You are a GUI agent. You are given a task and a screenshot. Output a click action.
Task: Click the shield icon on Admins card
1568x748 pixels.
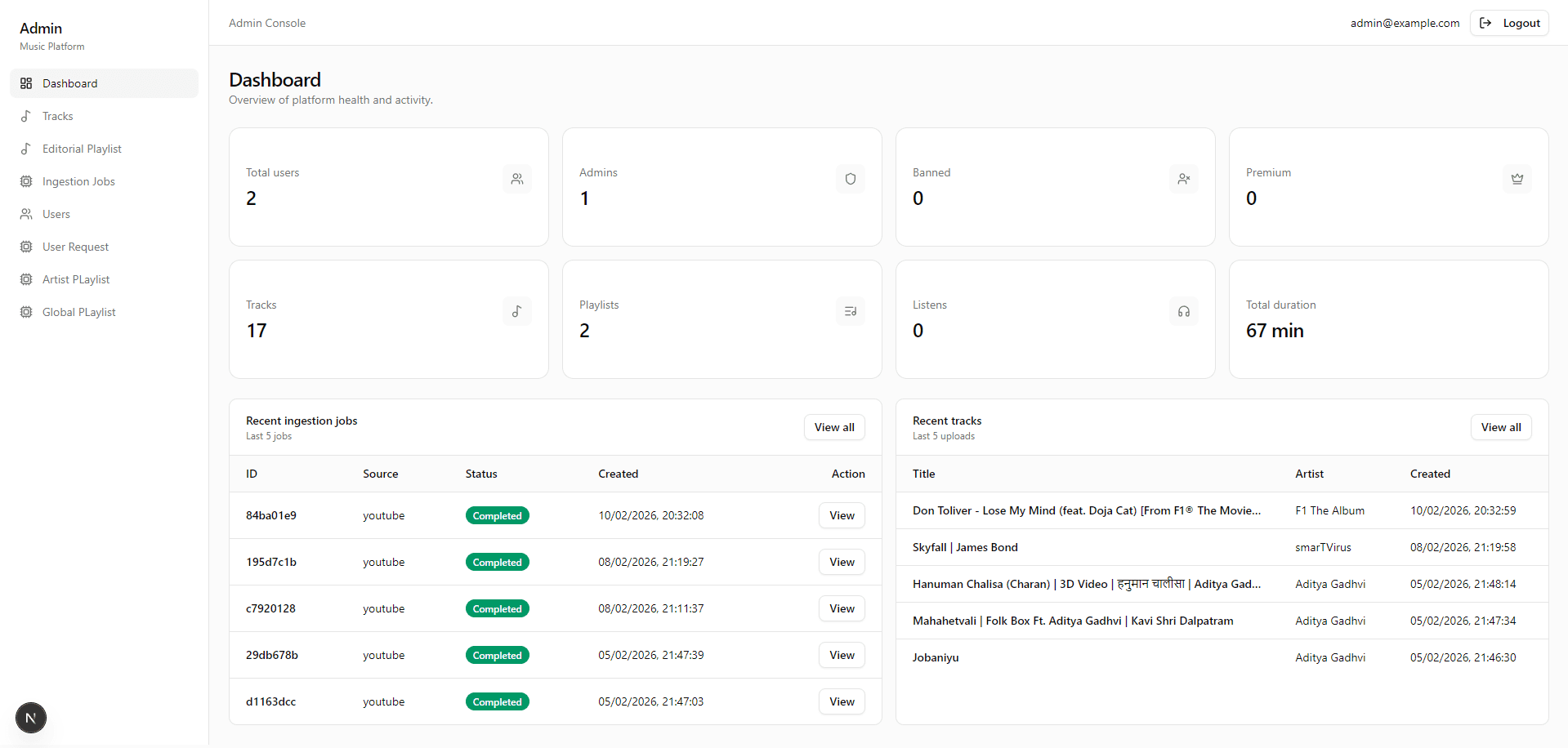(851, 179)
